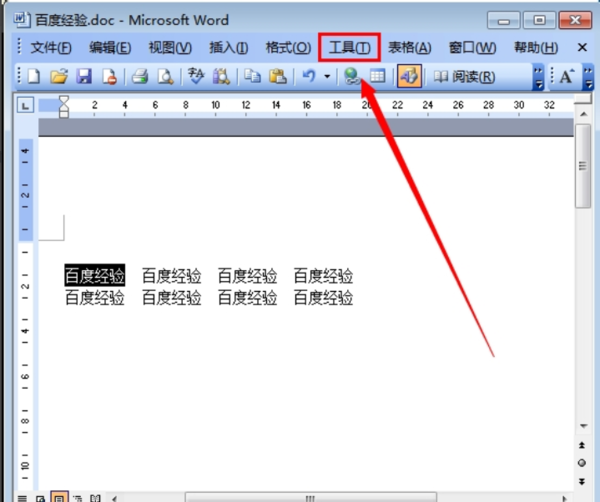Open the 工具(T) menu
Screen dimensions: 600x502
(349, 47)
